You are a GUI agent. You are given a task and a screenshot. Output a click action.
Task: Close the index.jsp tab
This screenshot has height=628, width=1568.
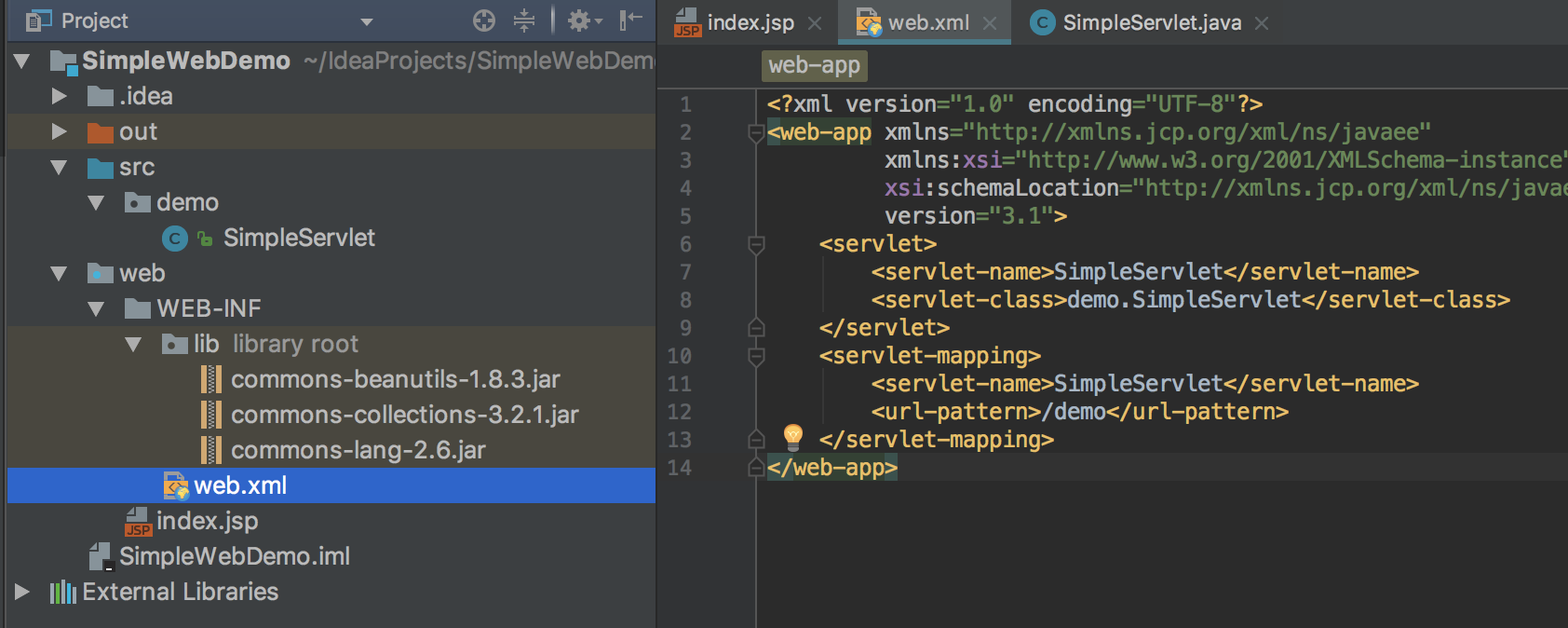[815, 23]
